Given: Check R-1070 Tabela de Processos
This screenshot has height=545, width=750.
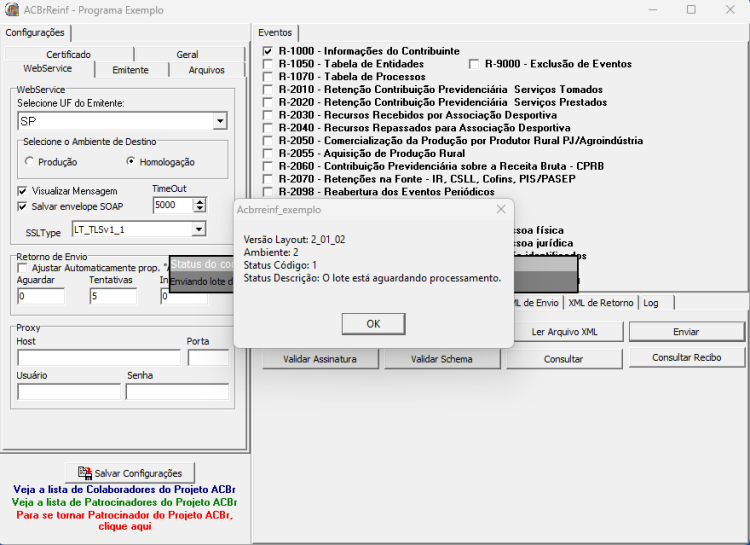Looking at the screenshot, I should 268,77.
